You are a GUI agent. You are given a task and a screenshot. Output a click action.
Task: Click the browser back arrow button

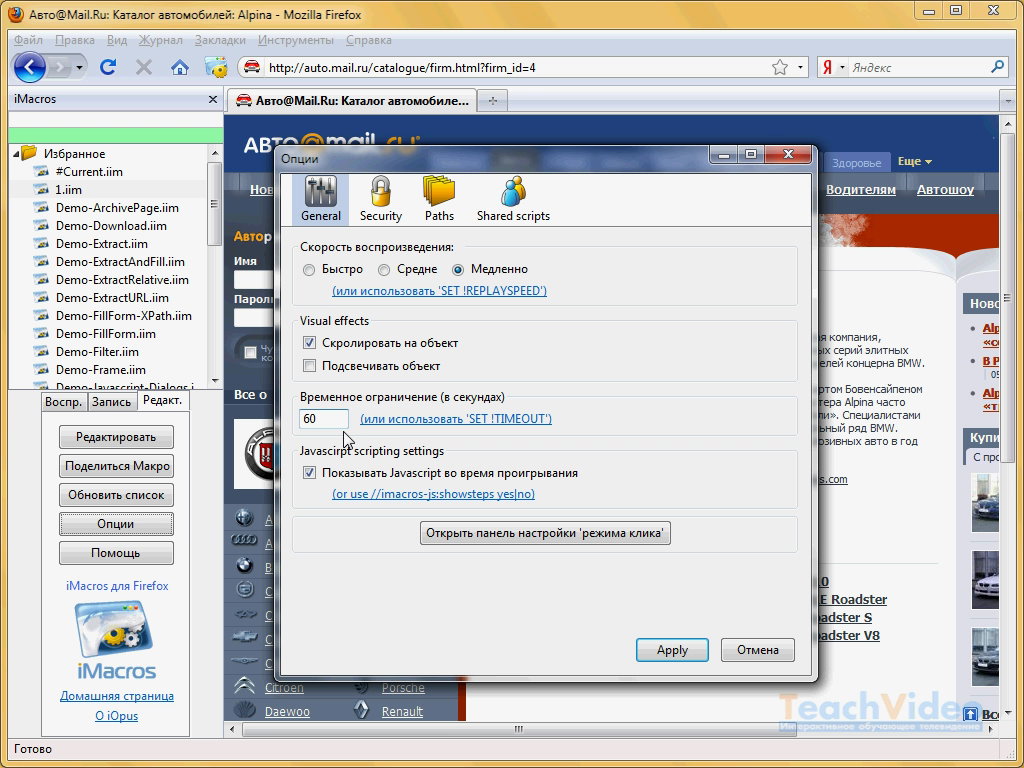point(30,67)
